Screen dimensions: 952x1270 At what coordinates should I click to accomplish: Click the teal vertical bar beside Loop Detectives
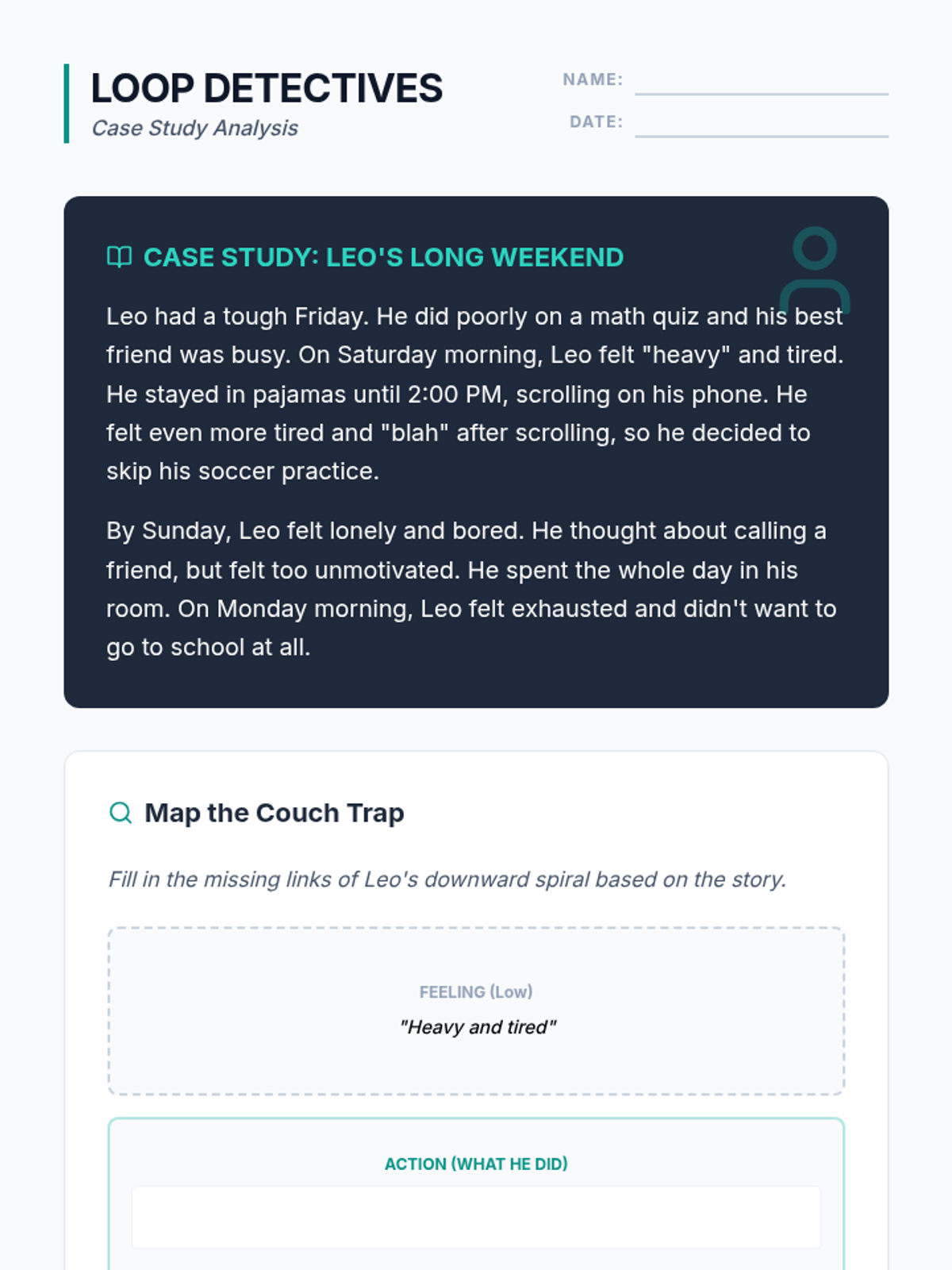click(67, 103)
